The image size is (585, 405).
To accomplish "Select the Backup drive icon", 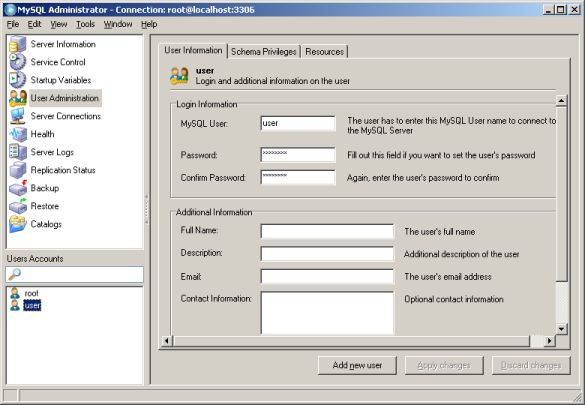I will (x=18, y=188).
